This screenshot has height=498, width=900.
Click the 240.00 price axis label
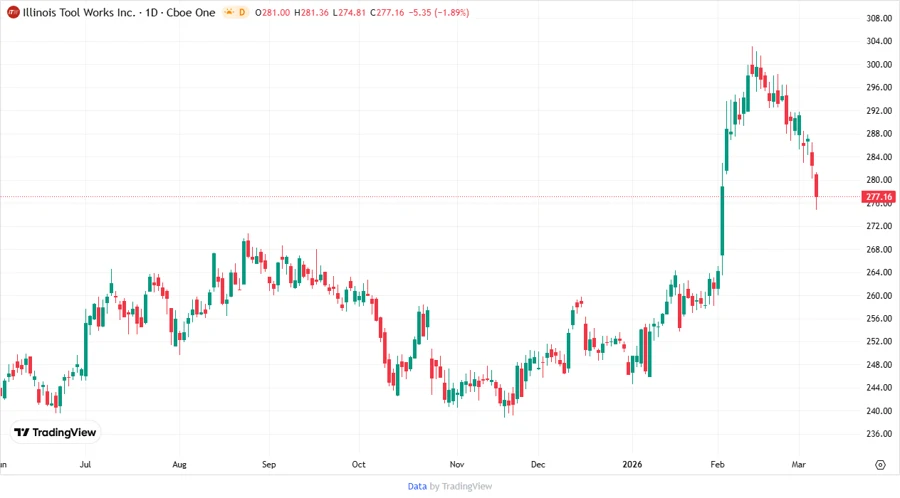pyautogui.click(x=879, y=411)
